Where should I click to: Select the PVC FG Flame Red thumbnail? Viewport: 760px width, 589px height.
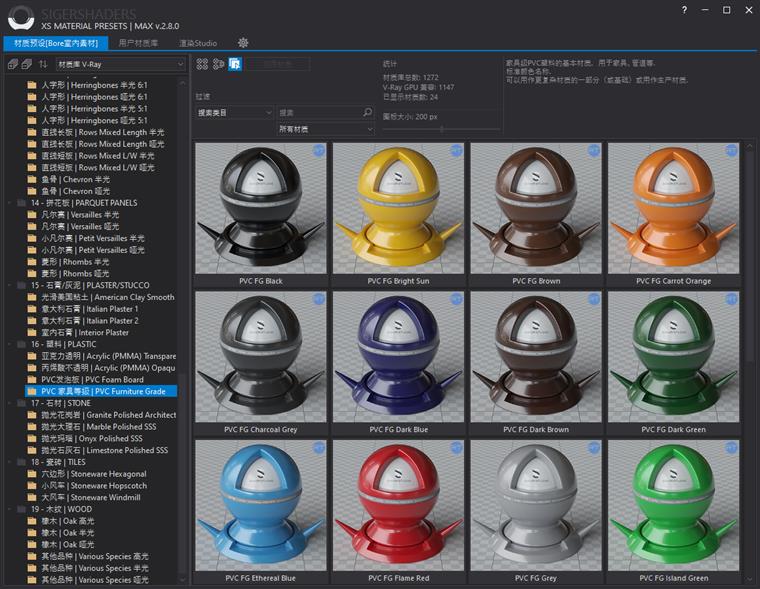coord(398,506)
